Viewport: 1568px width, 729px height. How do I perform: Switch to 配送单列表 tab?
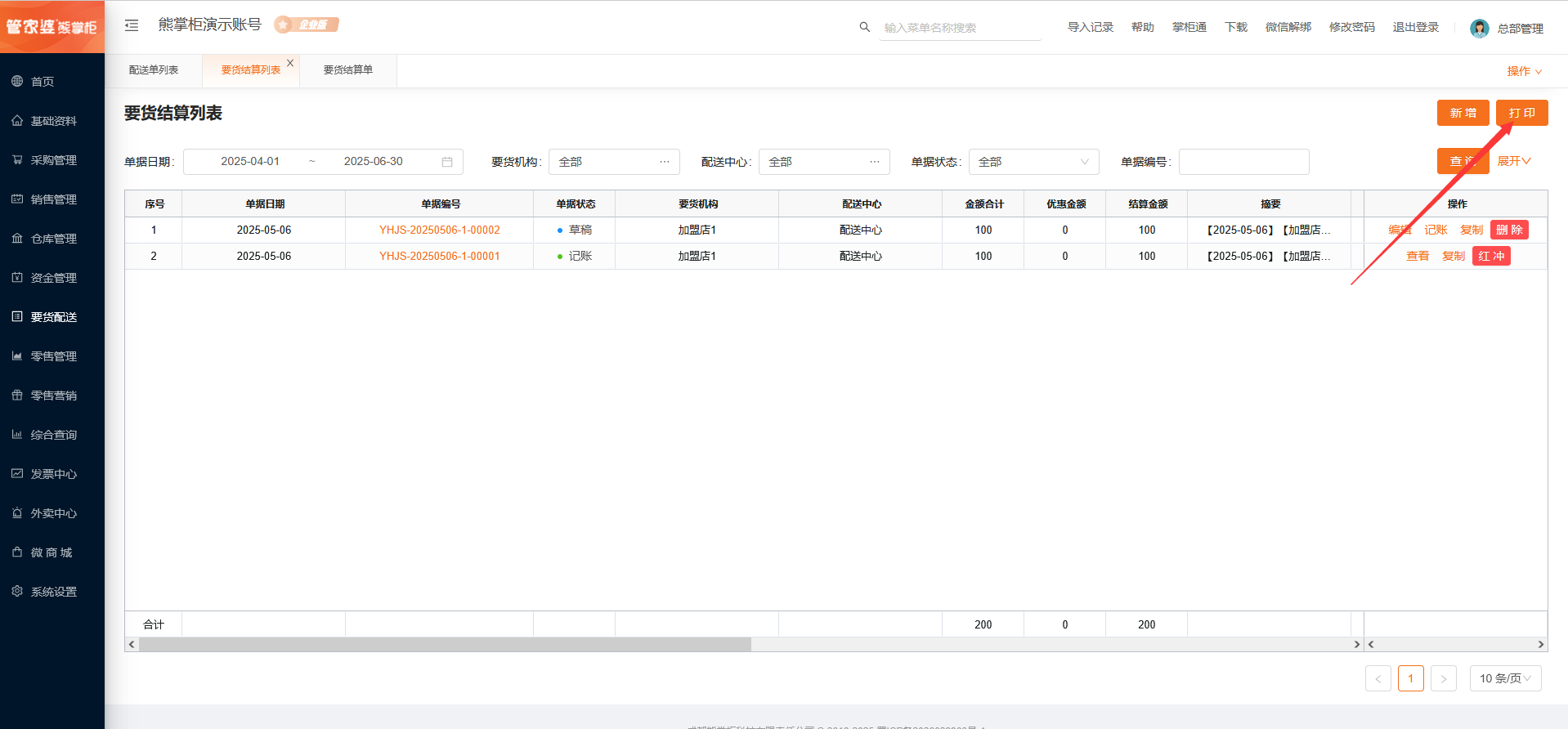pyautogui.click(x=154, y=70)
